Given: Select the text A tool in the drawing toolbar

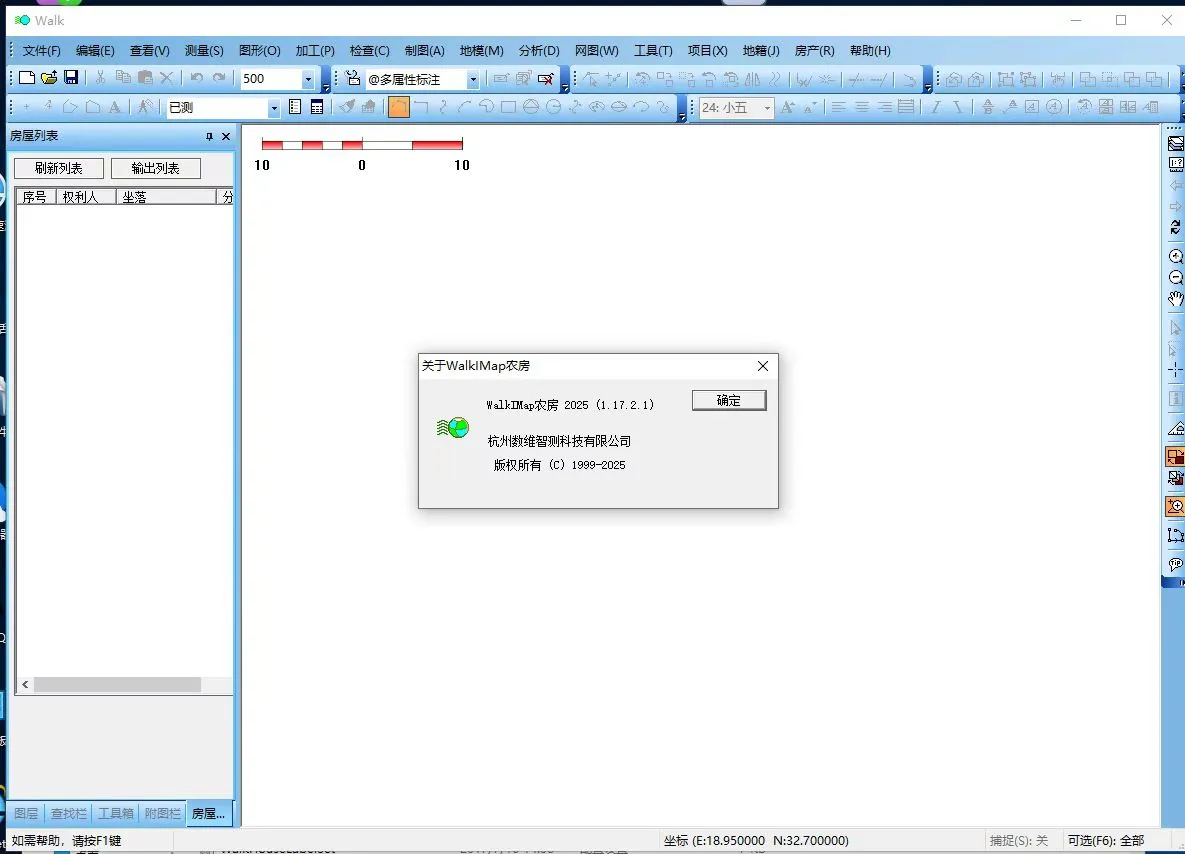Looking at the screenshot, I should point(115,107).
